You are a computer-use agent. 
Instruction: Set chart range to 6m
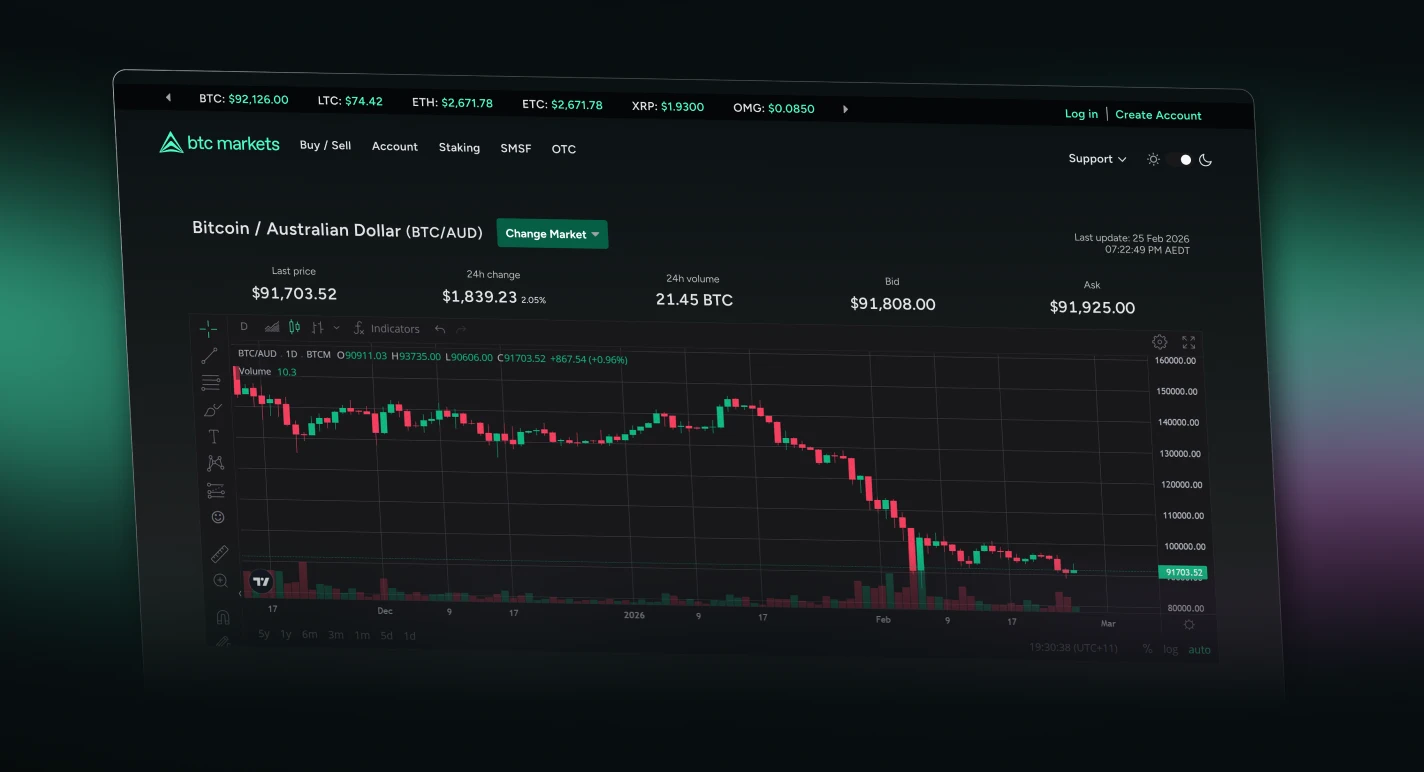point(310,634)
